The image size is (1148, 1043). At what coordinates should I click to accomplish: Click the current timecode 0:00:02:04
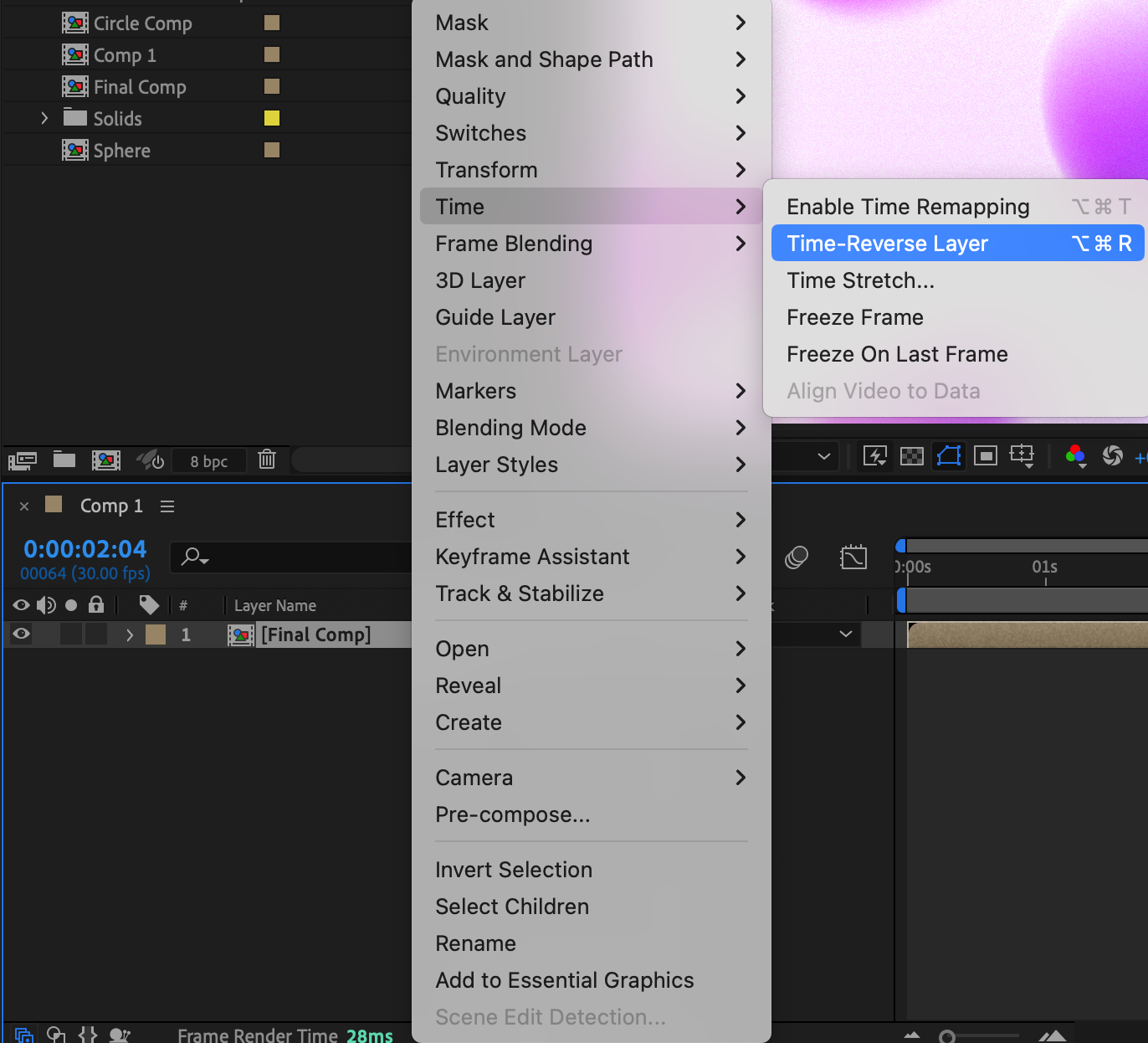pyautogui.click(x=85, y=549)
